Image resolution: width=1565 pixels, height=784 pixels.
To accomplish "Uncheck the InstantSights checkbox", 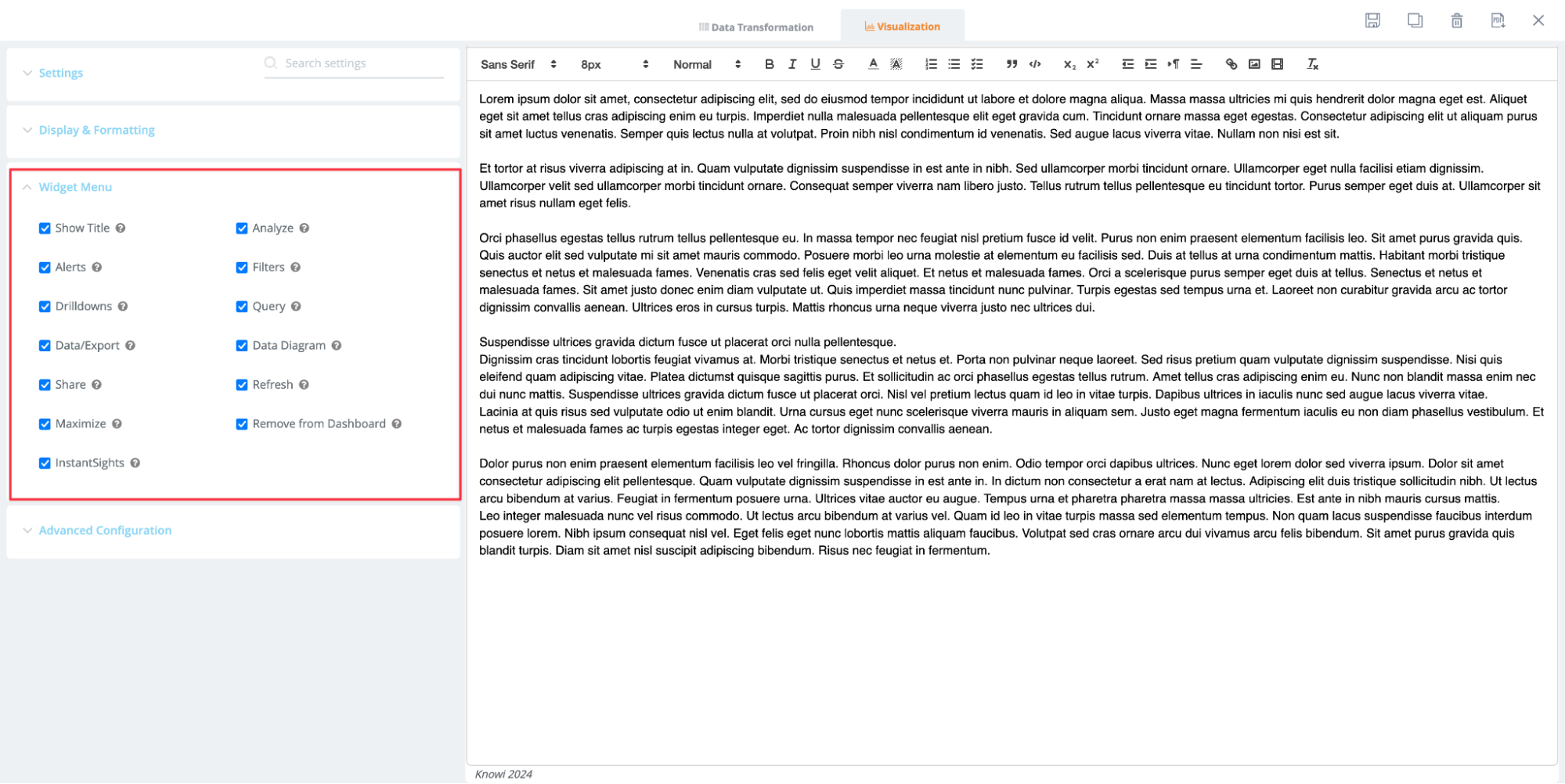I will [45, 462].
